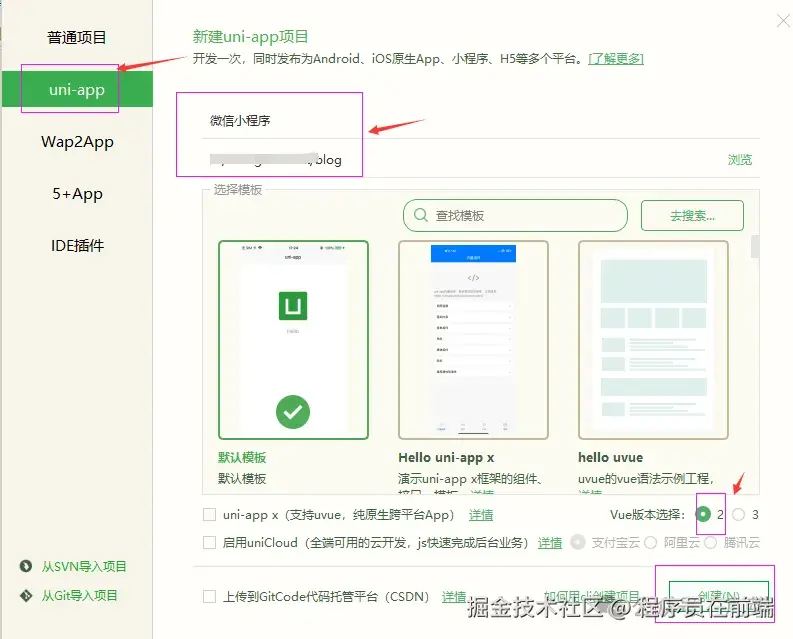Viewport: 793px width, 639px height.
Task: Click the project path field ending in blog
Action: tap(460, 160)
